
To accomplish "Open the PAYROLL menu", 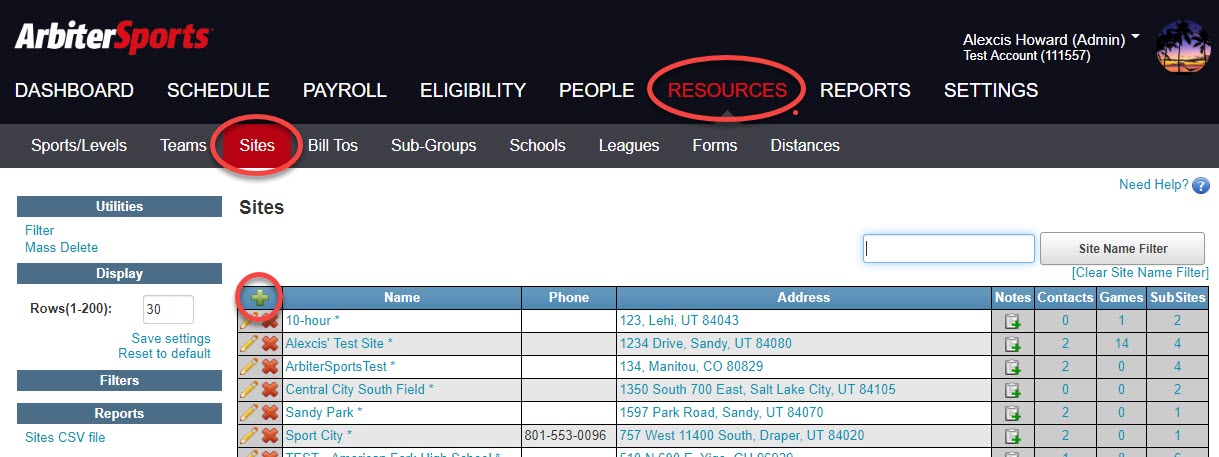I will [345, 90].
